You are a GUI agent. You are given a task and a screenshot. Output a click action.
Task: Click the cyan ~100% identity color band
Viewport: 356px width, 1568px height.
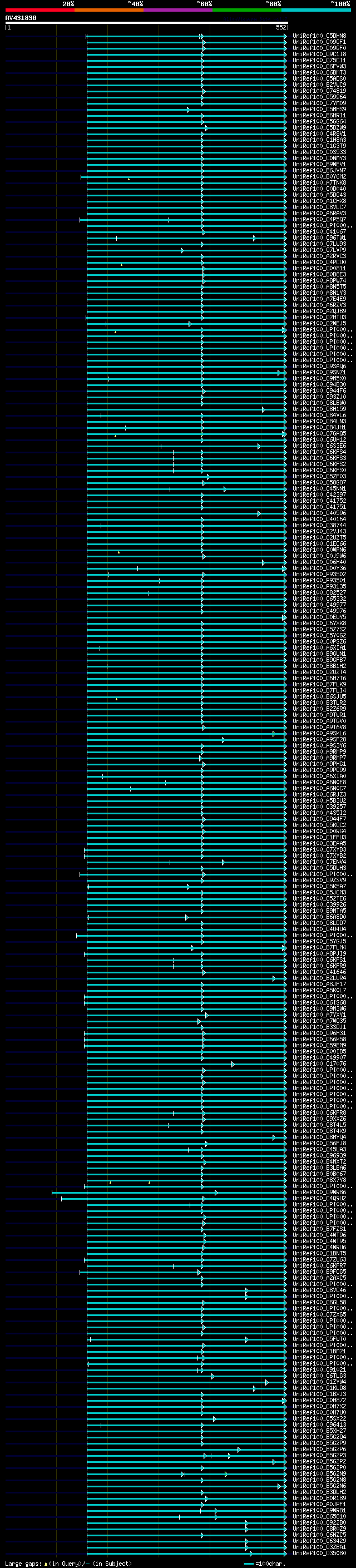coord(316,10)
